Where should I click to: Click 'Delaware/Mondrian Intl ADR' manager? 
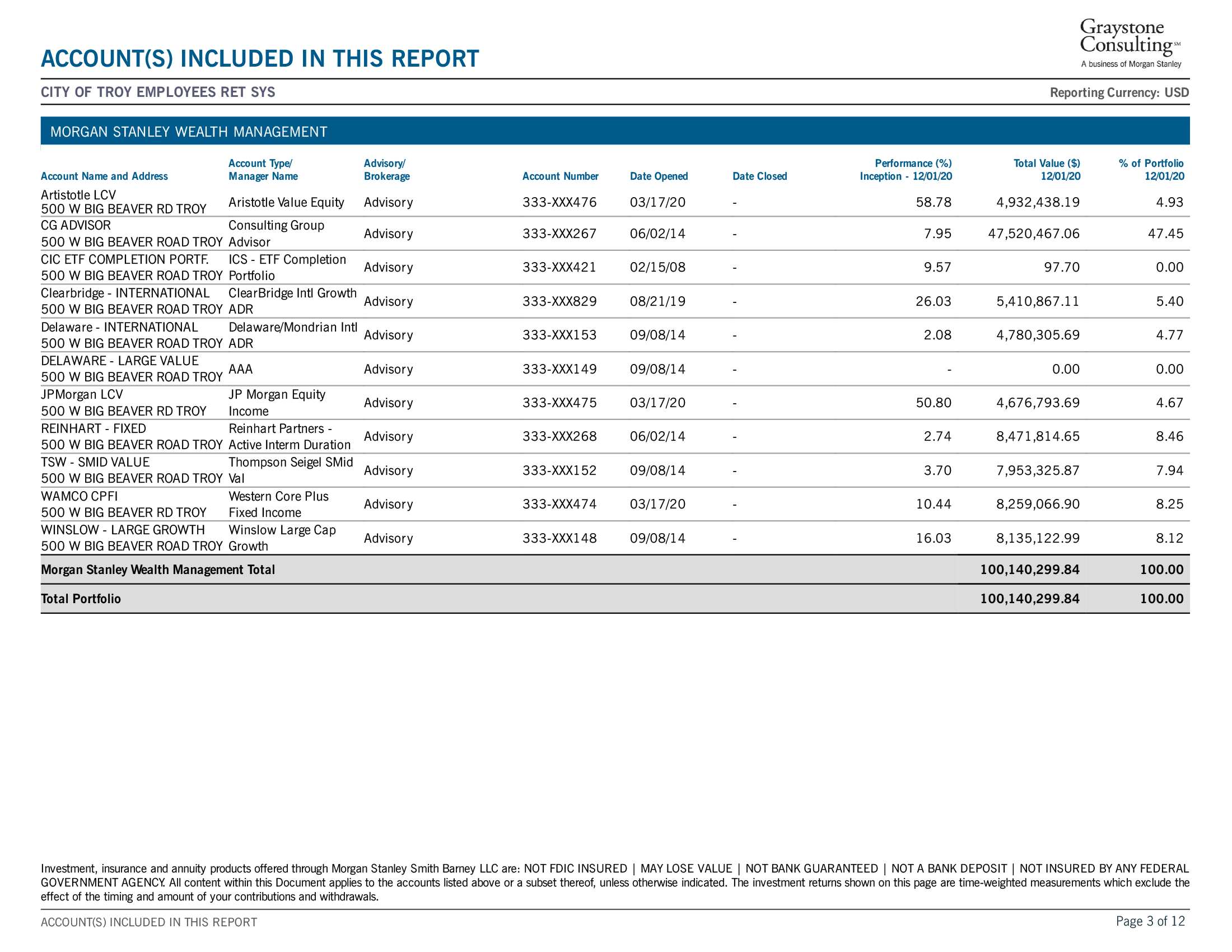293,335
